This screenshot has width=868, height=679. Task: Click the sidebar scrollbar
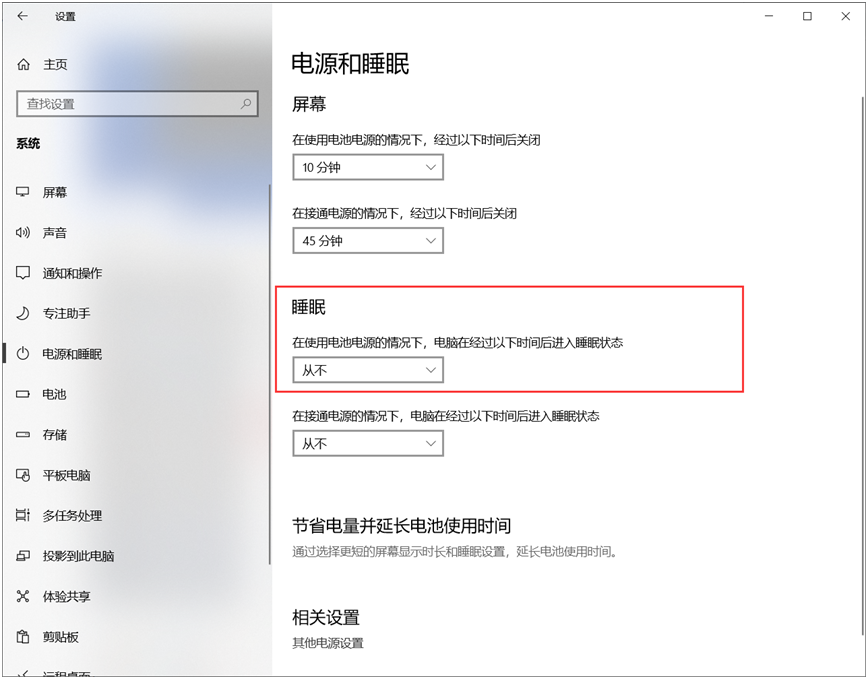point(270,374)
